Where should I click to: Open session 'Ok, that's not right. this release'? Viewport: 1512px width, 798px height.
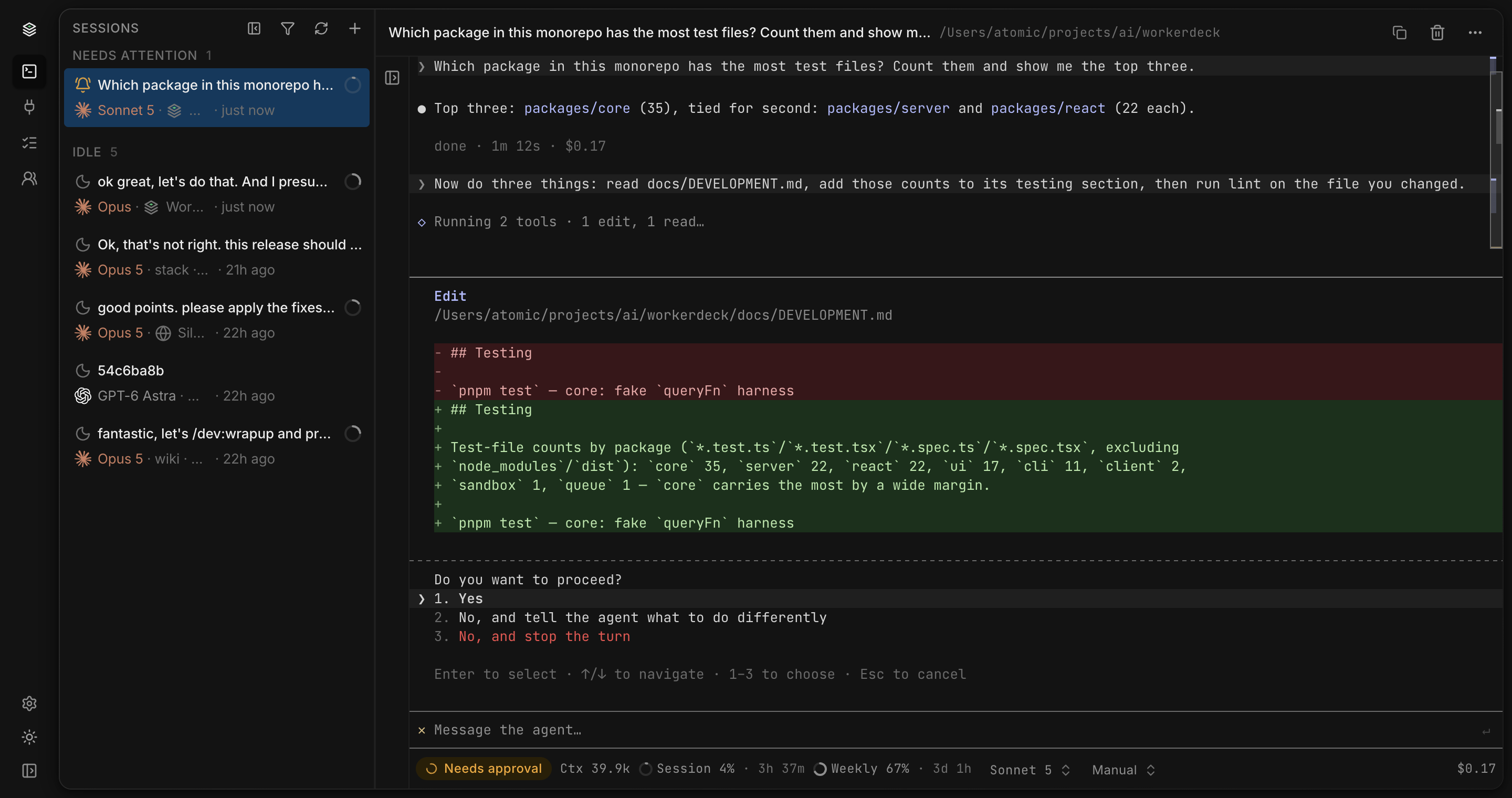[217, 257]
